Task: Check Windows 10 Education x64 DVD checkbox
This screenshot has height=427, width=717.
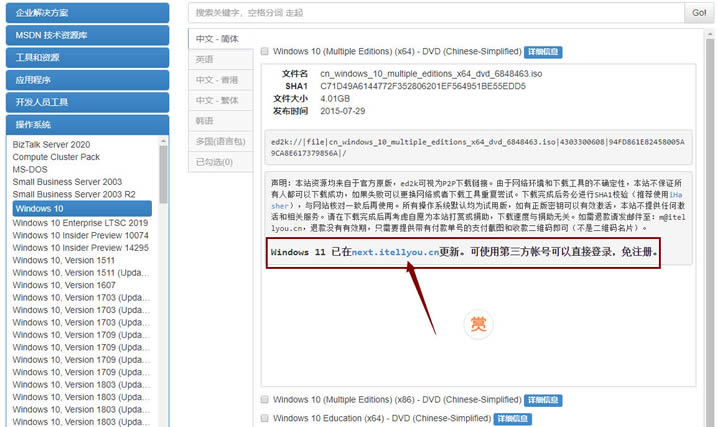Action: point(264,418)
